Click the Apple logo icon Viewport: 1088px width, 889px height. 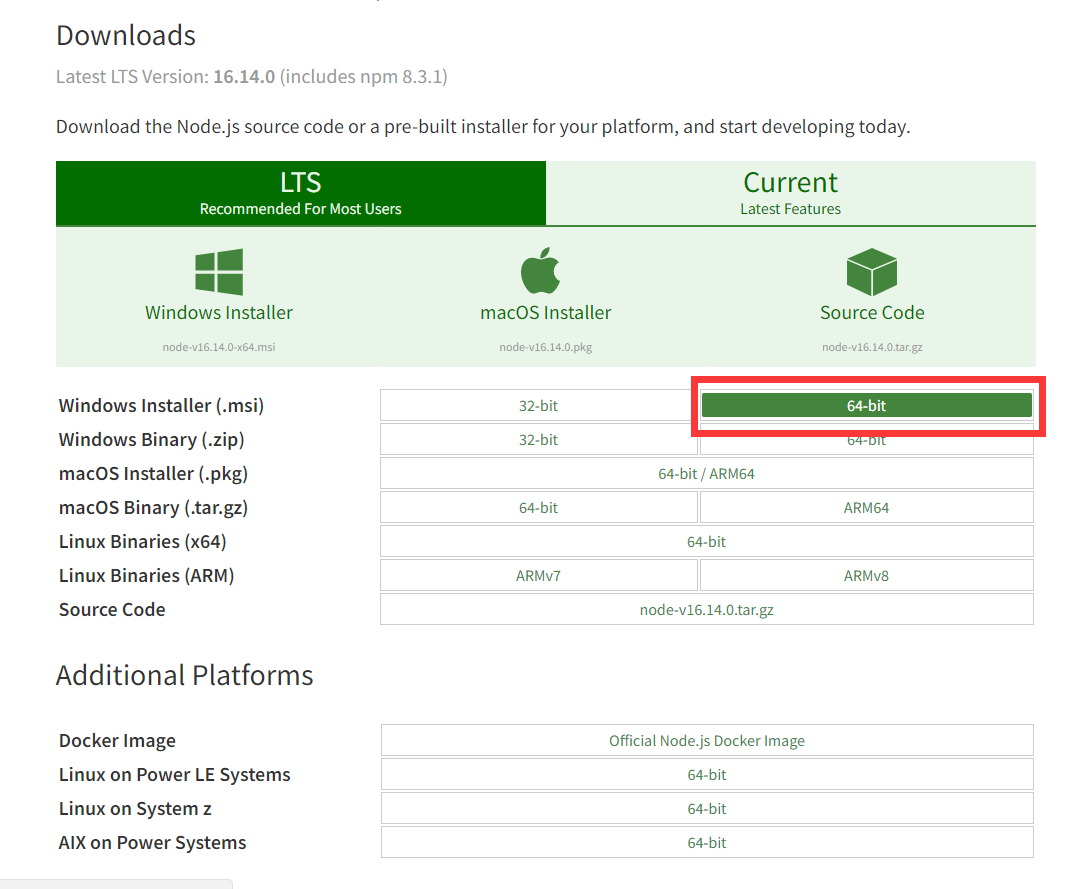[541, 271]
